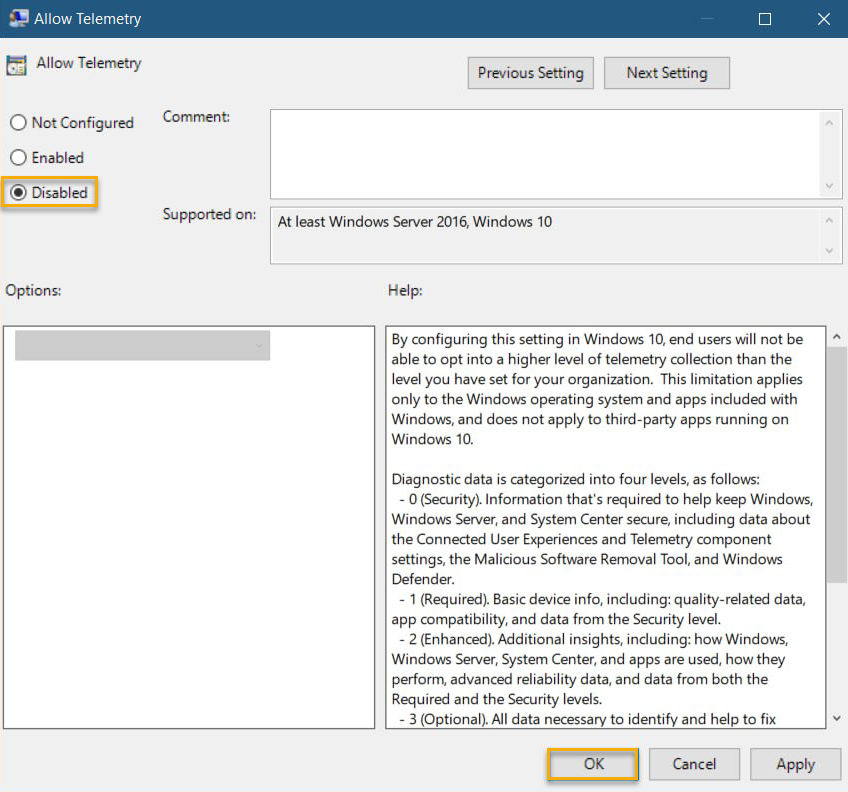Minimize the Allow Telemetry window
The image size is (848, 792).
pyautogui.click(x=706, y=18)
